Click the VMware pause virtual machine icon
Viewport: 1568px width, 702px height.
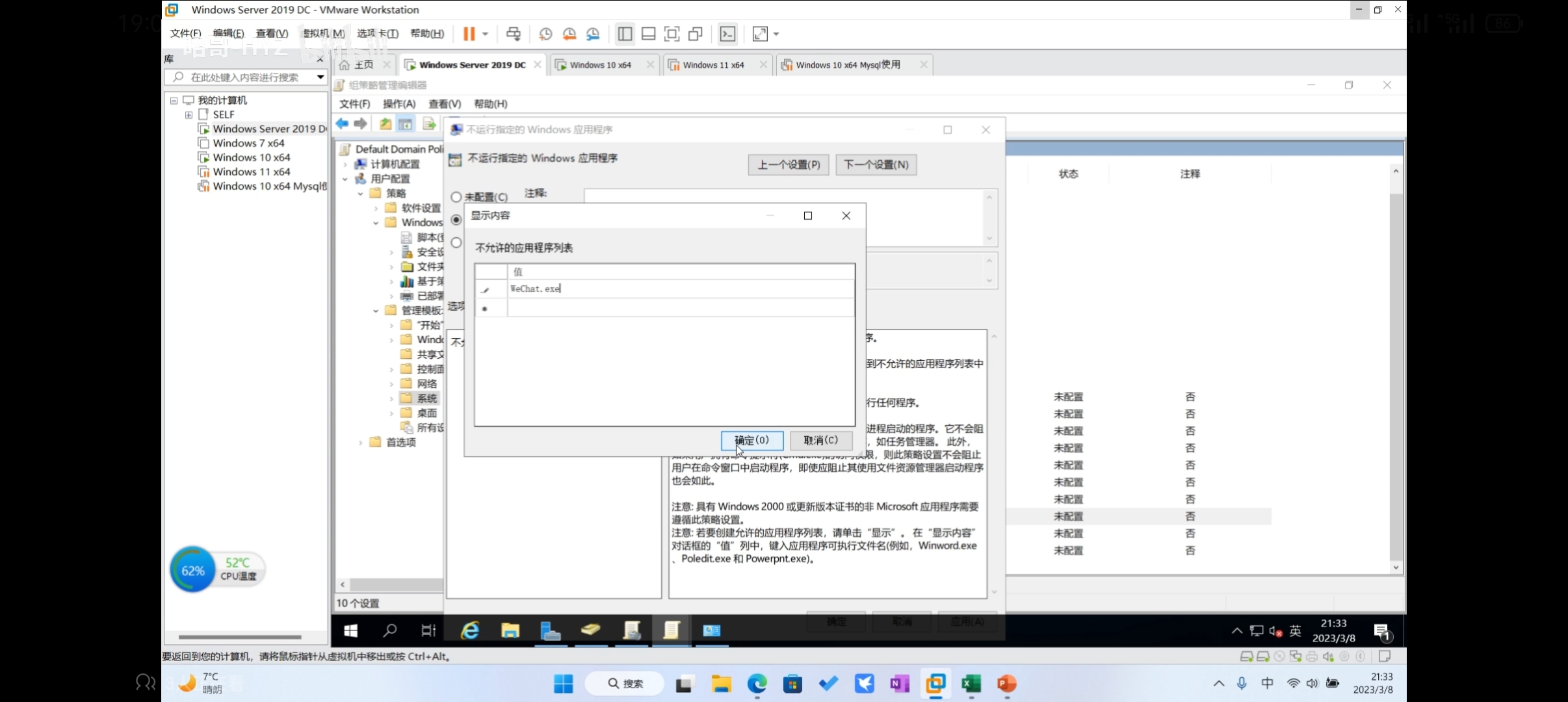[x=469, y=34]
